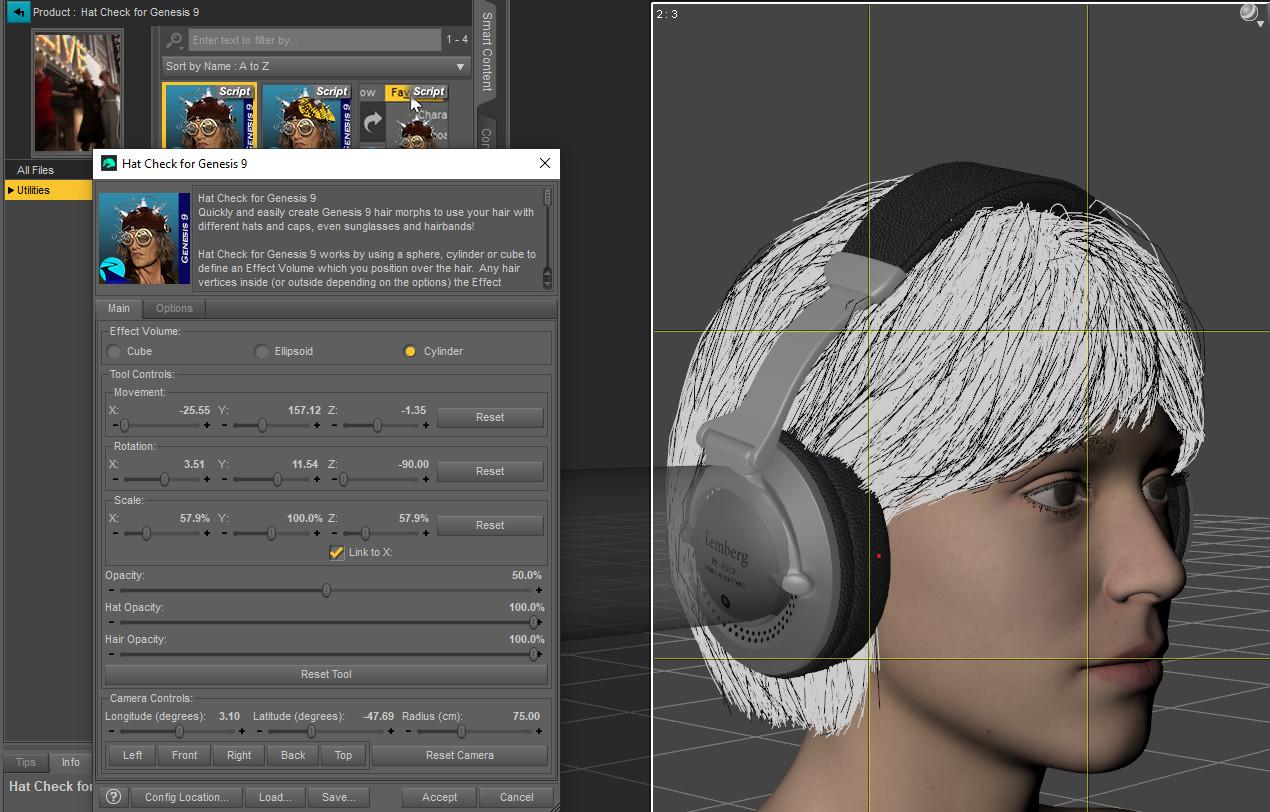The image size is (1270, 812).
Task: Click the Load button
Action: pos(275,797)
